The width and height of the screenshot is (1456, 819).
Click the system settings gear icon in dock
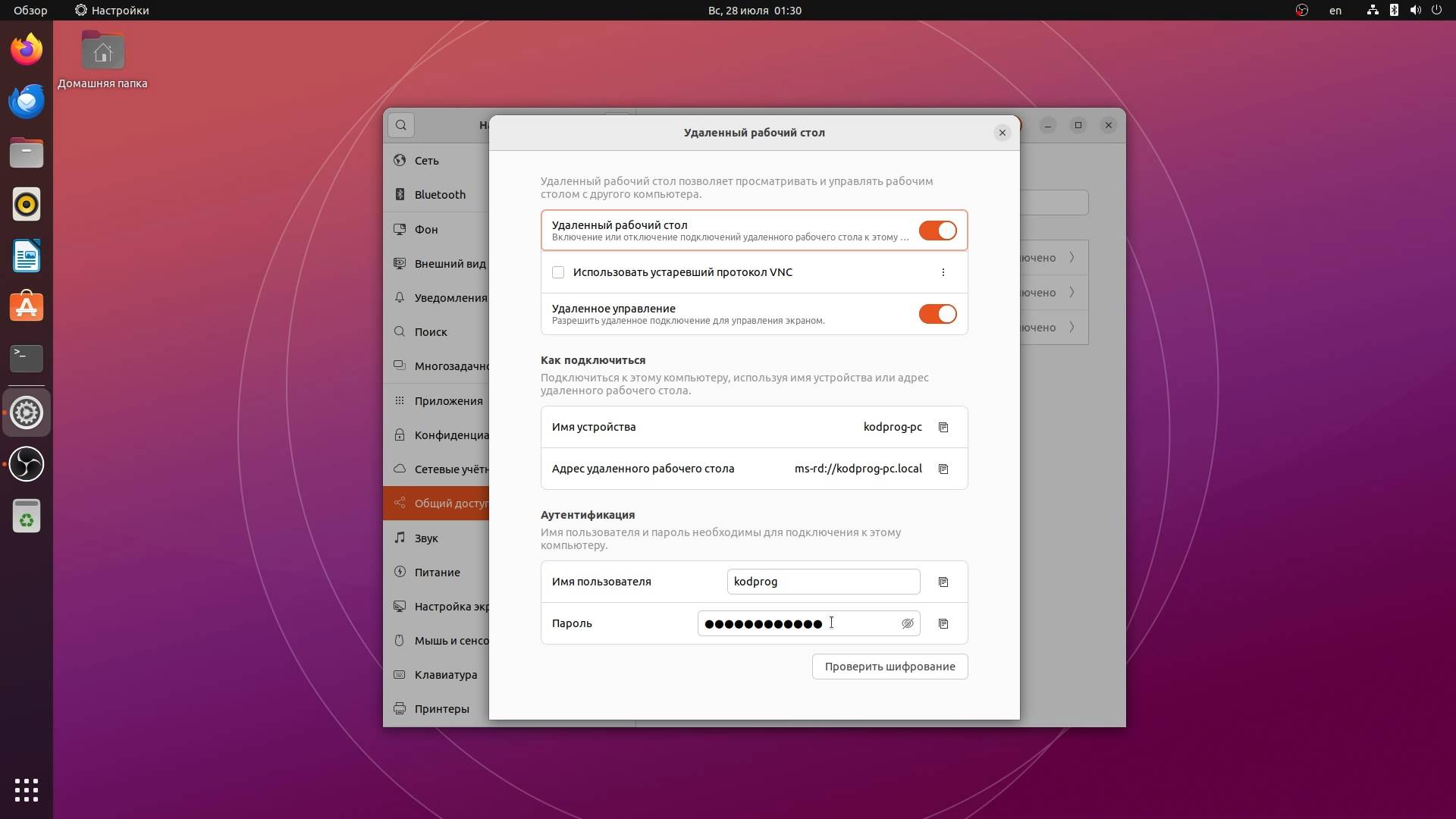click(x=26, y=412)
